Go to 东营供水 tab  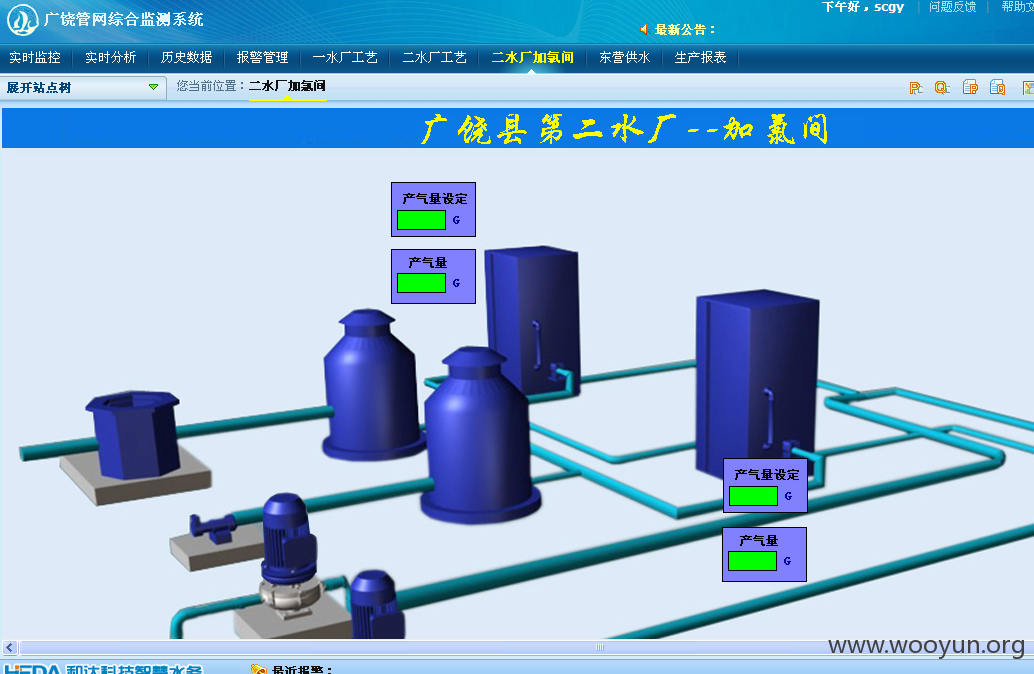(x=624, y=57)
